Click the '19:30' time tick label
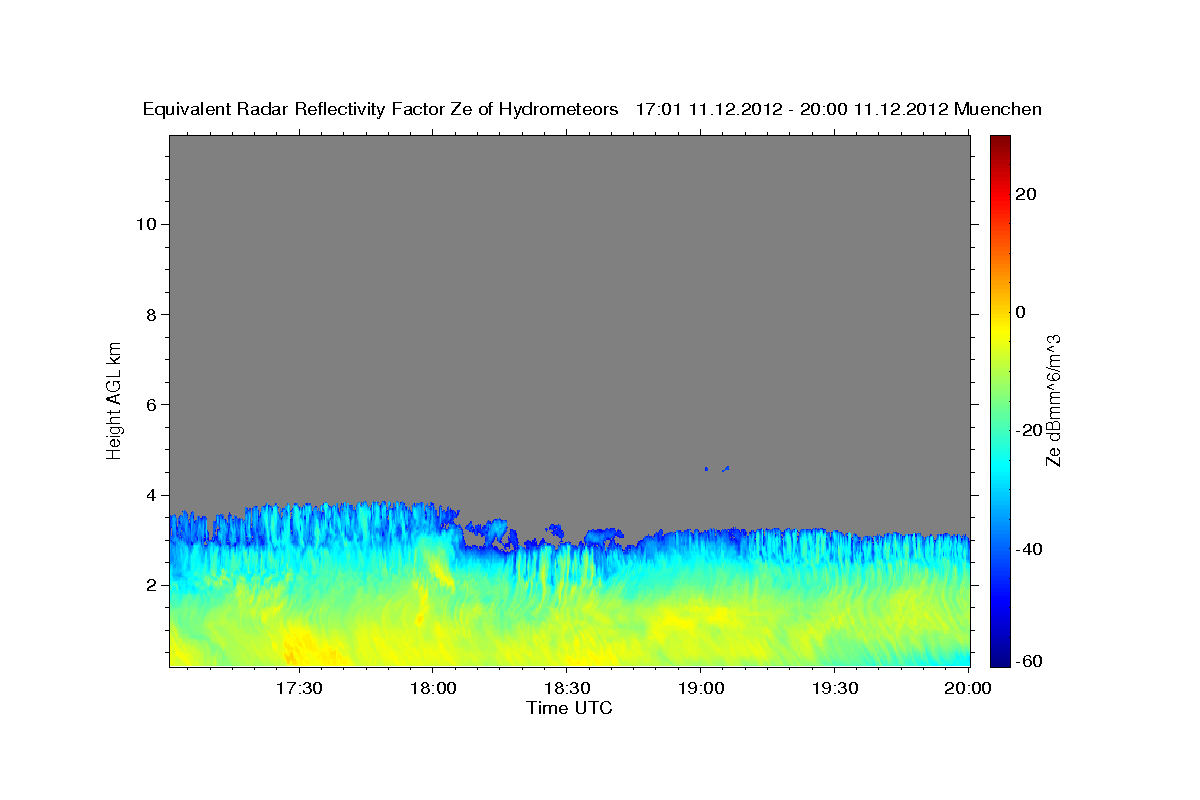 [834, 688]
